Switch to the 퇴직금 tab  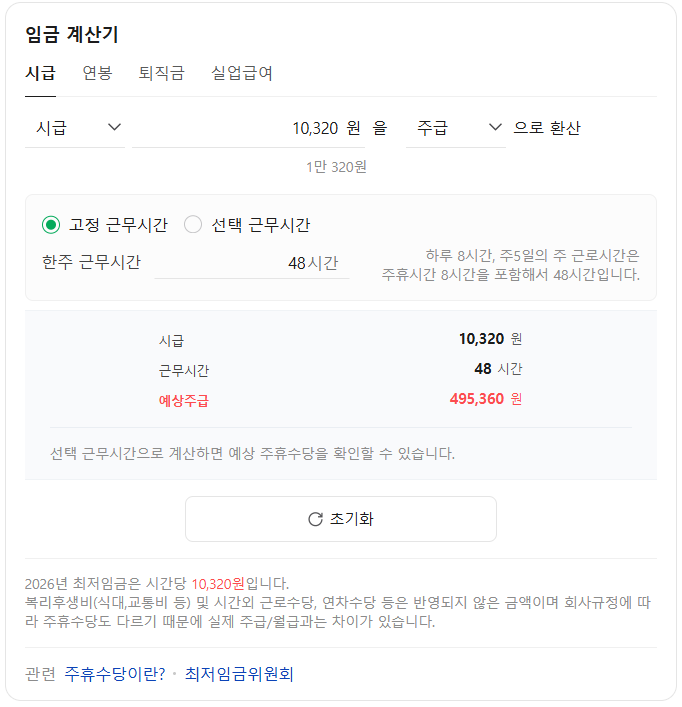[x=161, y=73]
